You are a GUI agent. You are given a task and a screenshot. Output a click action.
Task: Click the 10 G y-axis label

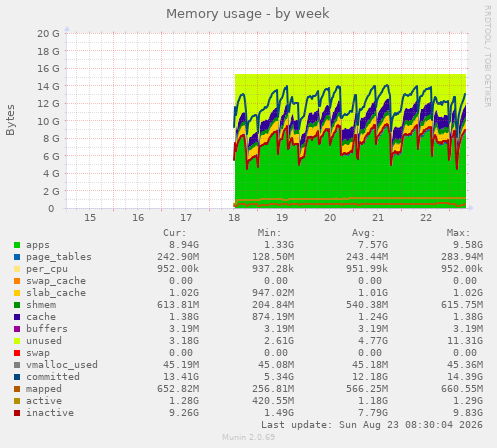tap(48, 121)
